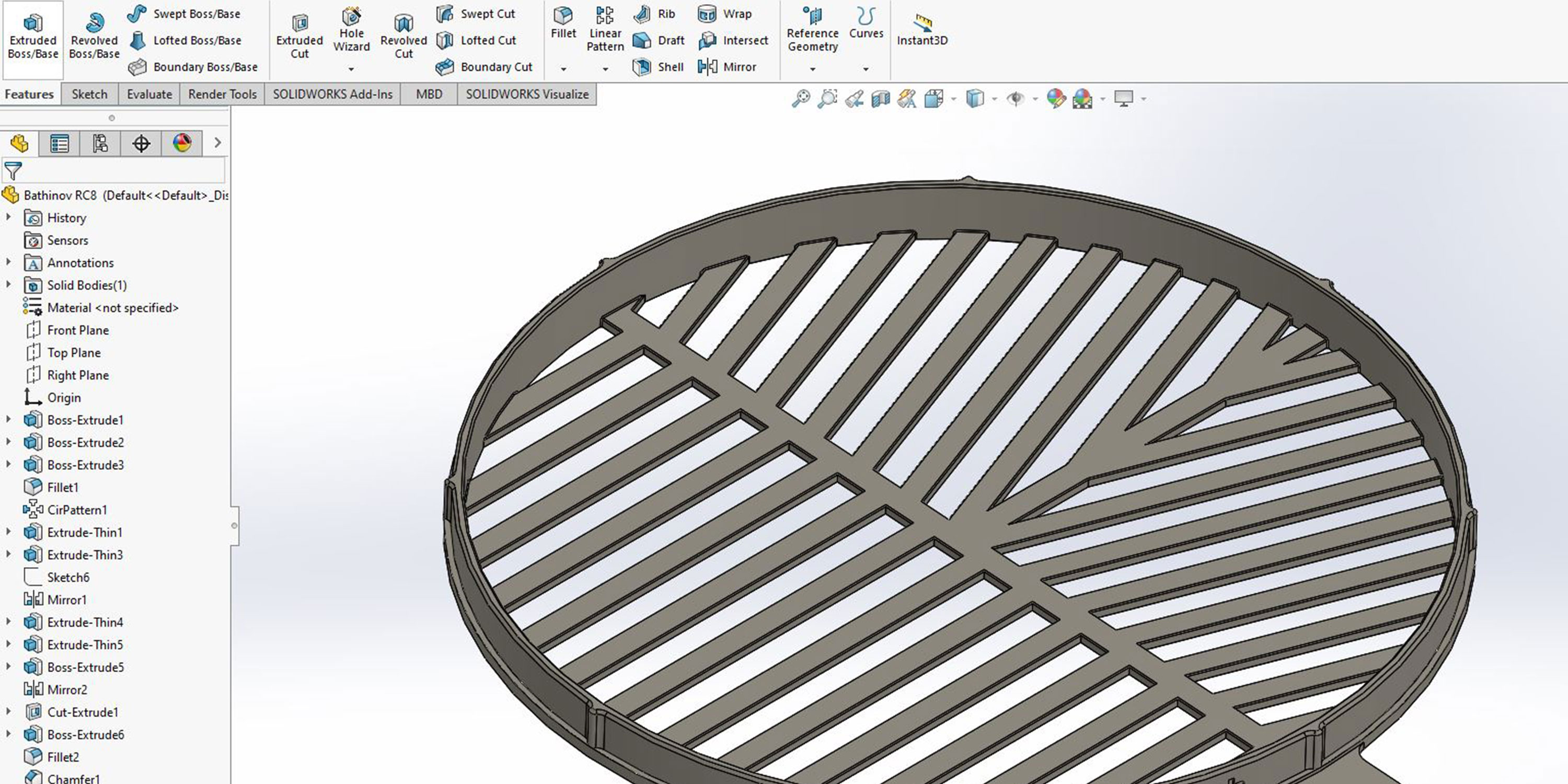Image resolution: width=1568 pixels, height=784 pixels.
Task: Open the FeatureManager Design Tree tab
Action: coord(19,144)
